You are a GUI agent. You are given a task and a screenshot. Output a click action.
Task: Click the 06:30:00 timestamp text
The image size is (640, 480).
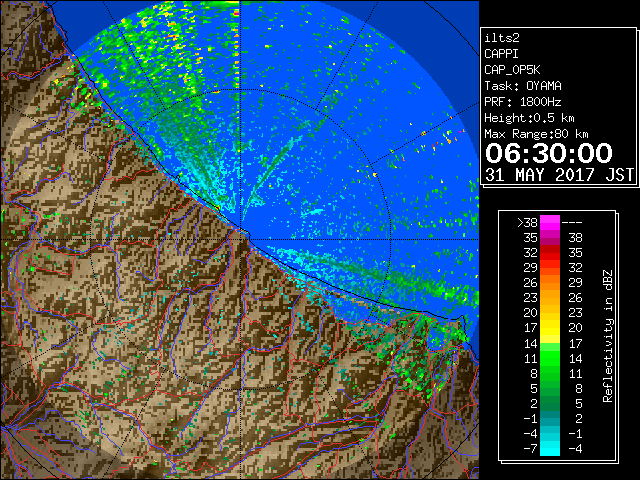coord(549,153)
